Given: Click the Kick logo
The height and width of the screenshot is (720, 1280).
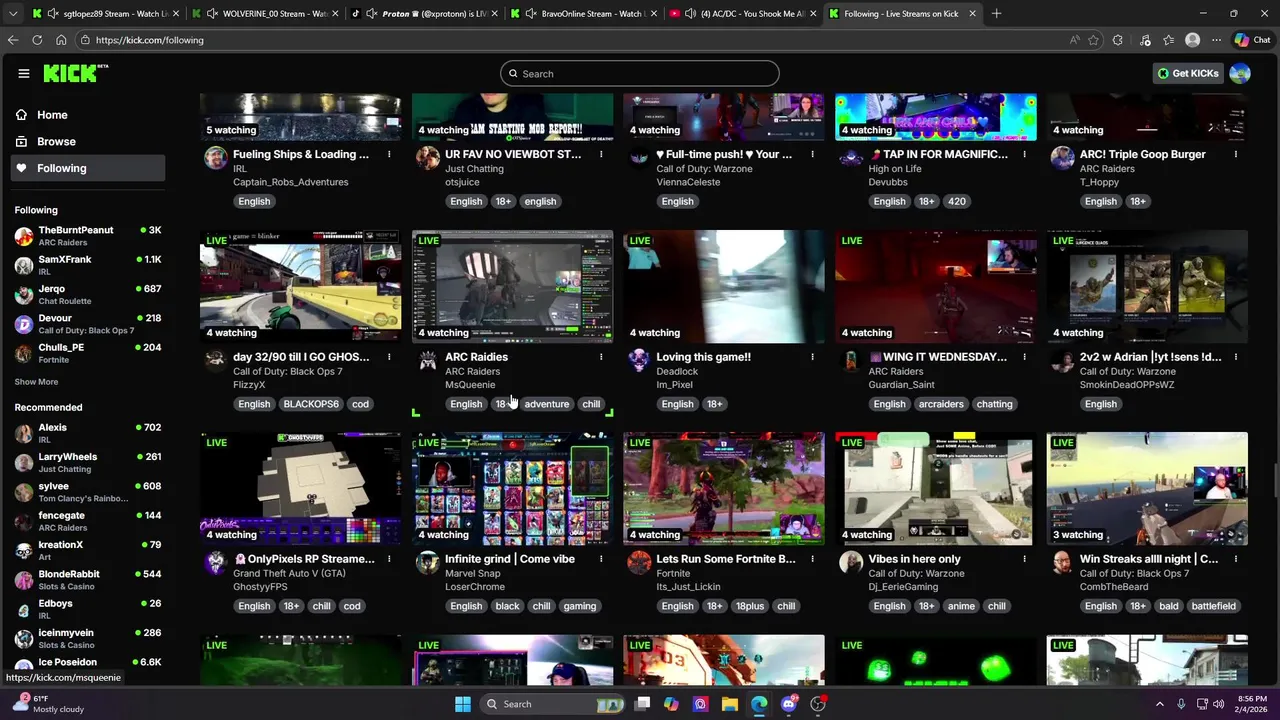Looking at the screenshot, I should [x=75, y=73].
